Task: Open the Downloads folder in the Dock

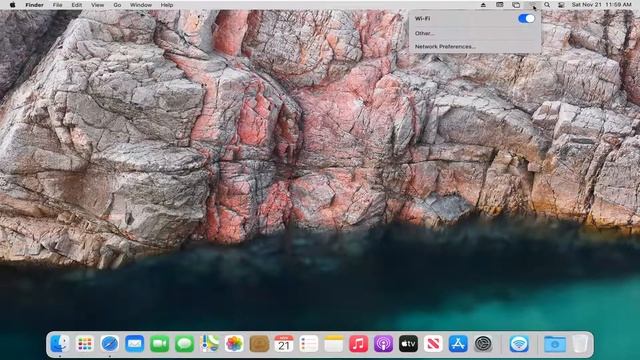Action: pos(555,344)
